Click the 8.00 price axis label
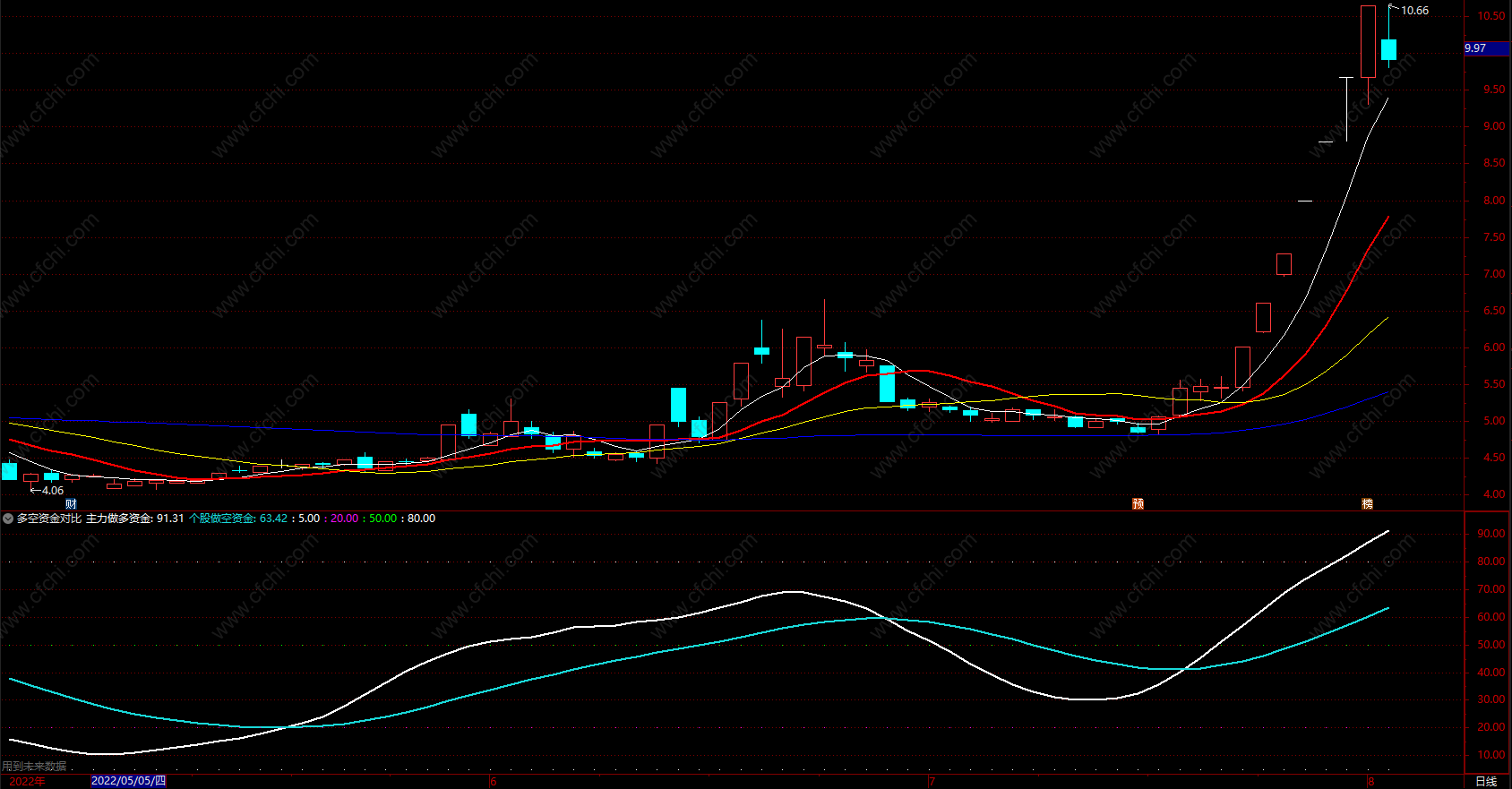Image resolution: width=1512 pixels, height=789 pixels. 1494,201
